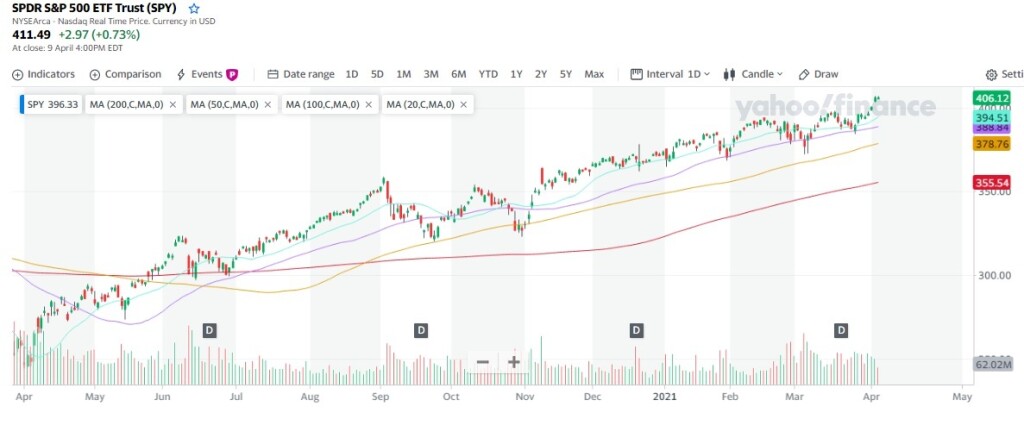
Task: Choose the Max time range
Action: [594, 74]
